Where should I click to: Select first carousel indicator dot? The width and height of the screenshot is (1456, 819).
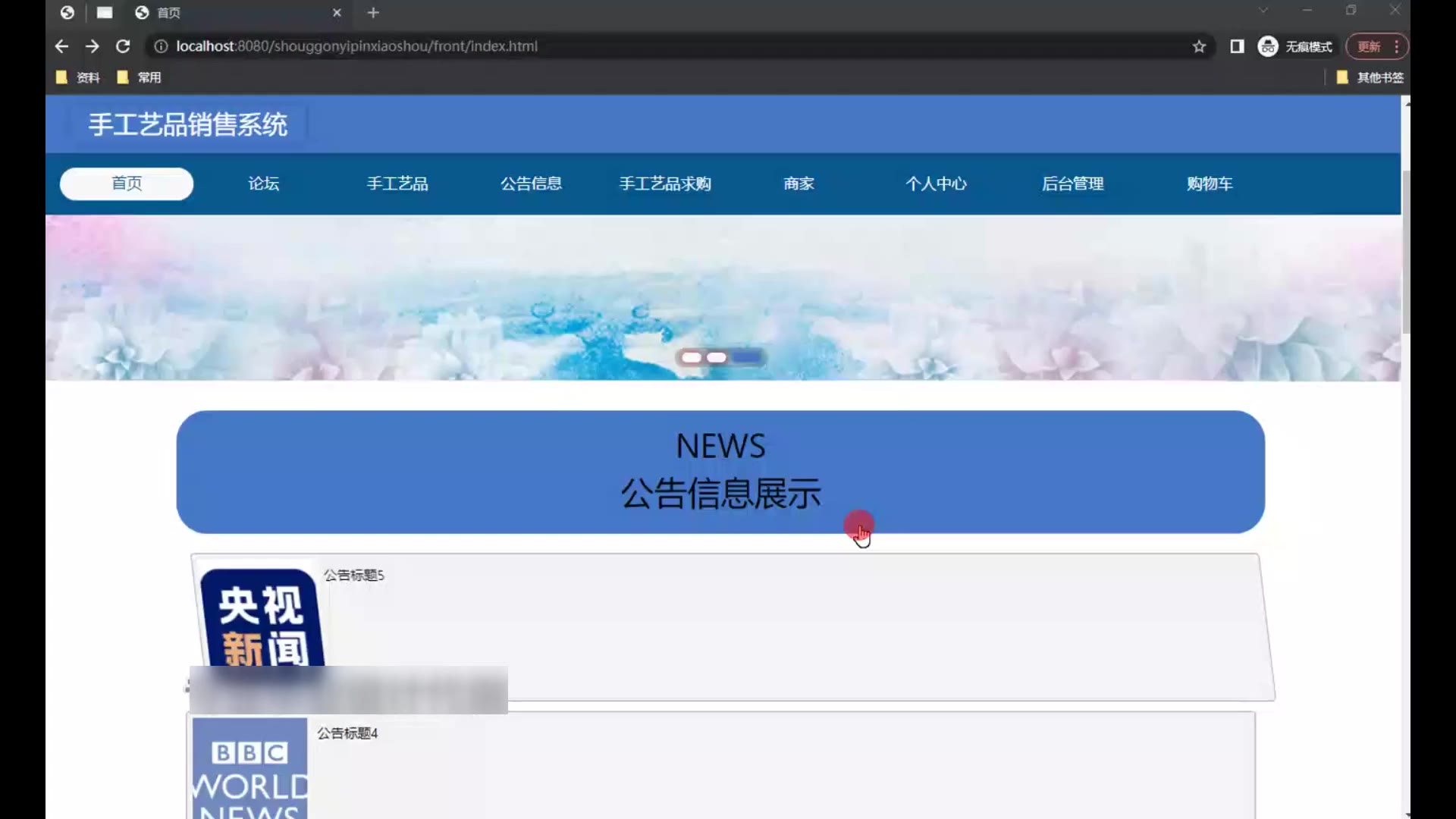[691, 357]
